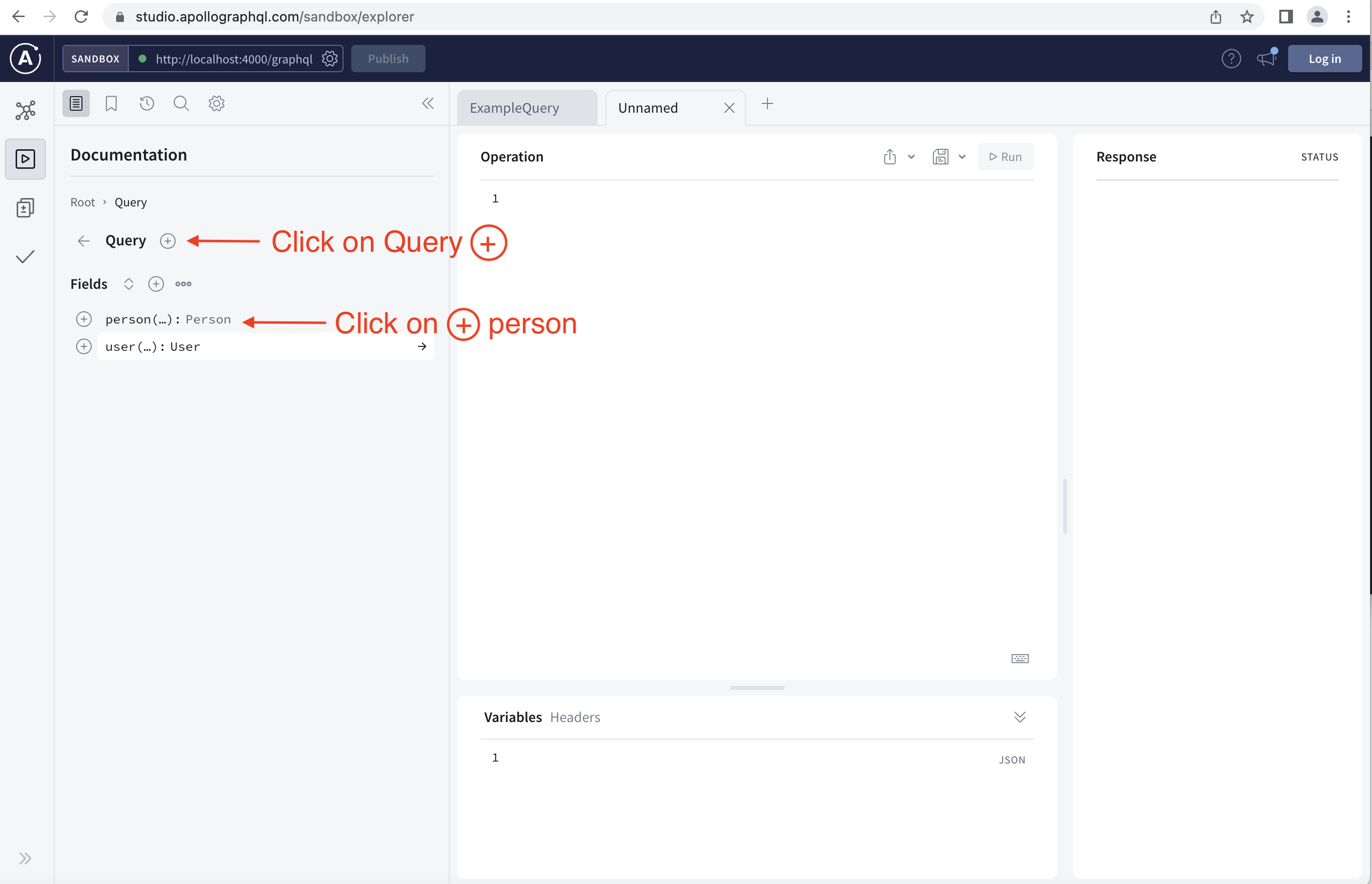
Task: Open the share operation dropdown arrow
Action: pos(911,157)
